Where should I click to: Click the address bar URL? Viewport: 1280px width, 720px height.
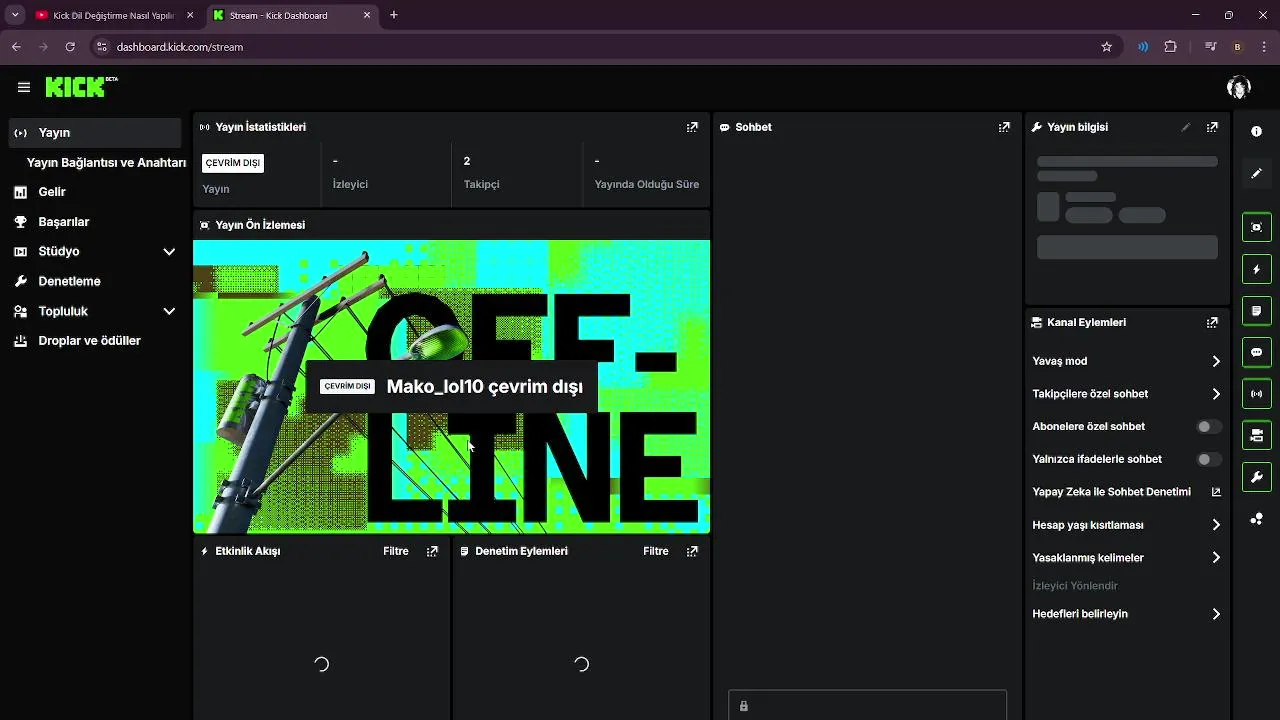[180, 47]
